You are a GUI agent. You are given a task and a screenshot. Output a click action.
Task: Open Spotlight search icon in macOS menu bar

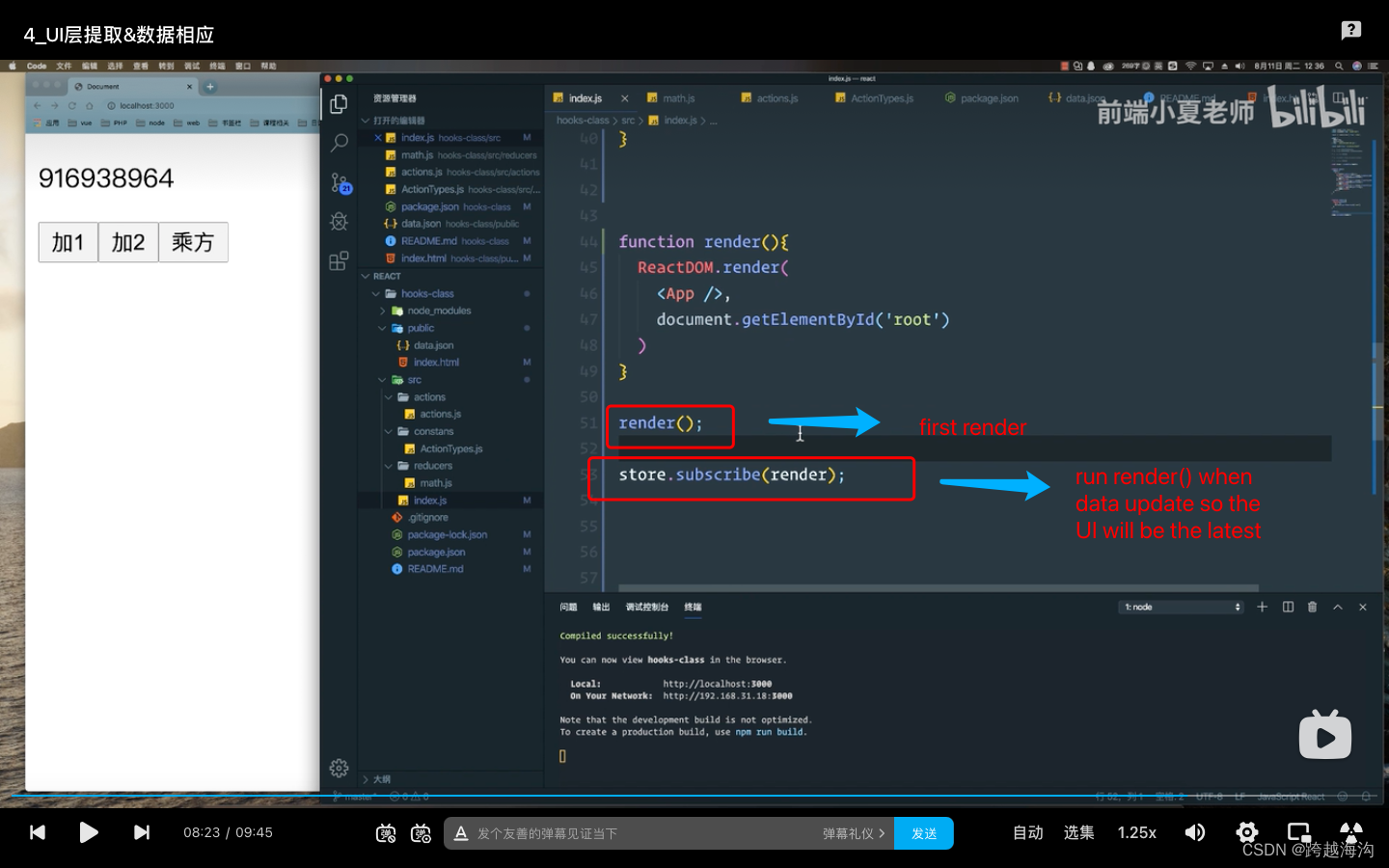click(x=1338, y=66)
